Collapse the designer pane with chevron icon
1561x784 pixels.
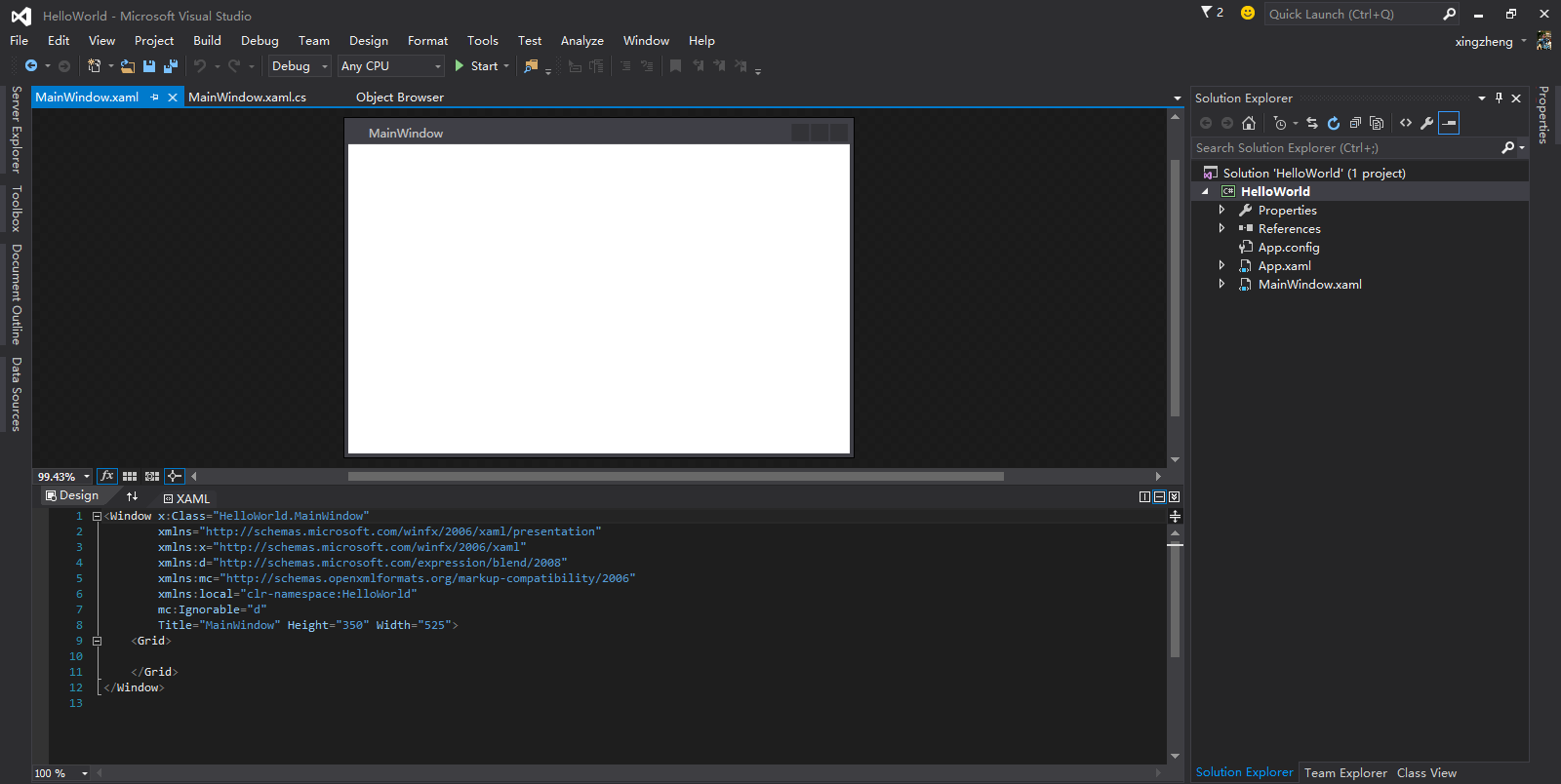1175,496
